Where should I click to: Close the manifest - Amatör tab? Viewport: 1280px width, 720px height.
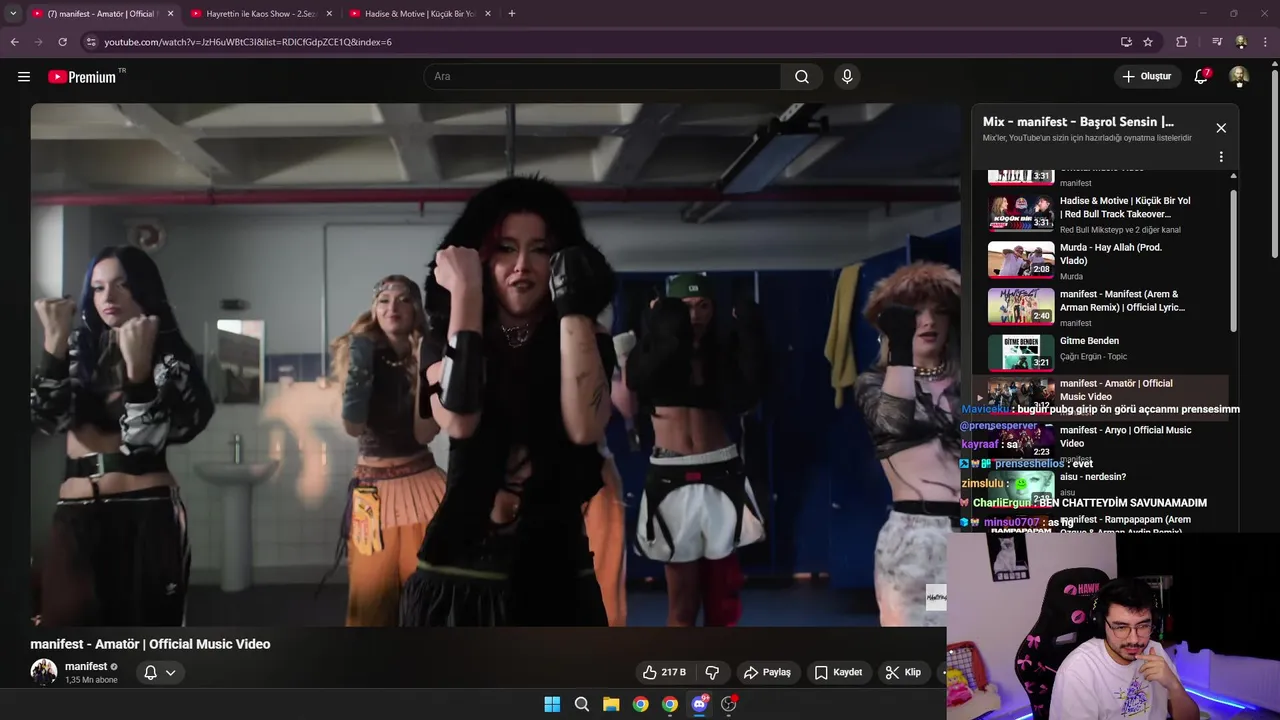(170, 14)
